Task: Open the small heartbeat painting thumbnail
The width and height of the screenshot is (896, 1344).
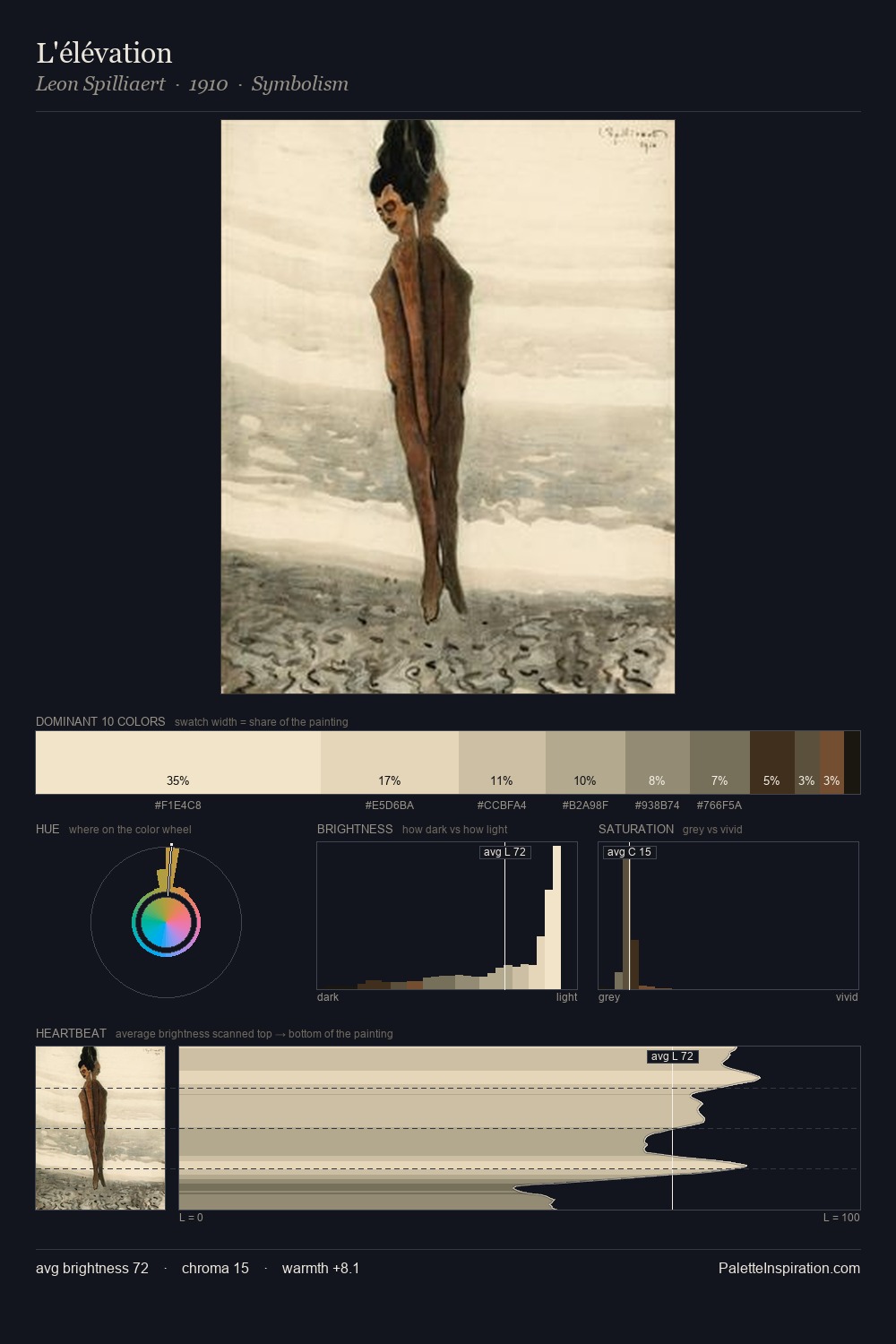Action: 100,1128
